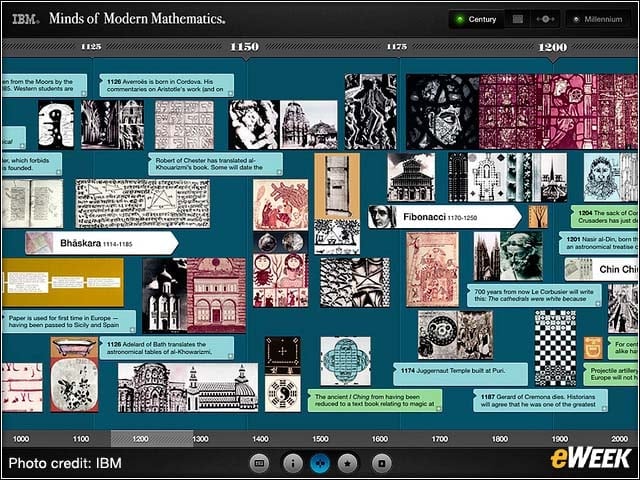Open the Fibonacci 1170-1250 banner
Viewport: 640px width, 480px height.
pos(444,217)
